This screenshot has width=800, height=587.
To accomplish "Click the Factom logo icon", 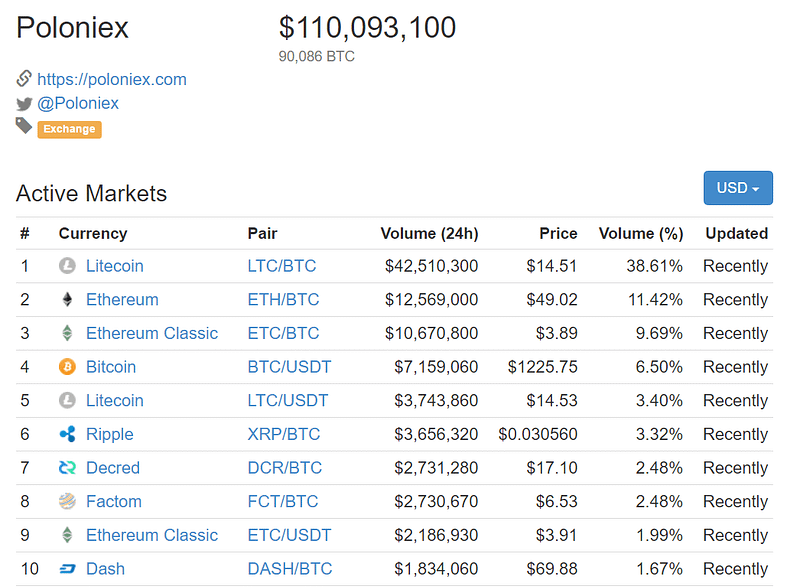I will (67, 501).
